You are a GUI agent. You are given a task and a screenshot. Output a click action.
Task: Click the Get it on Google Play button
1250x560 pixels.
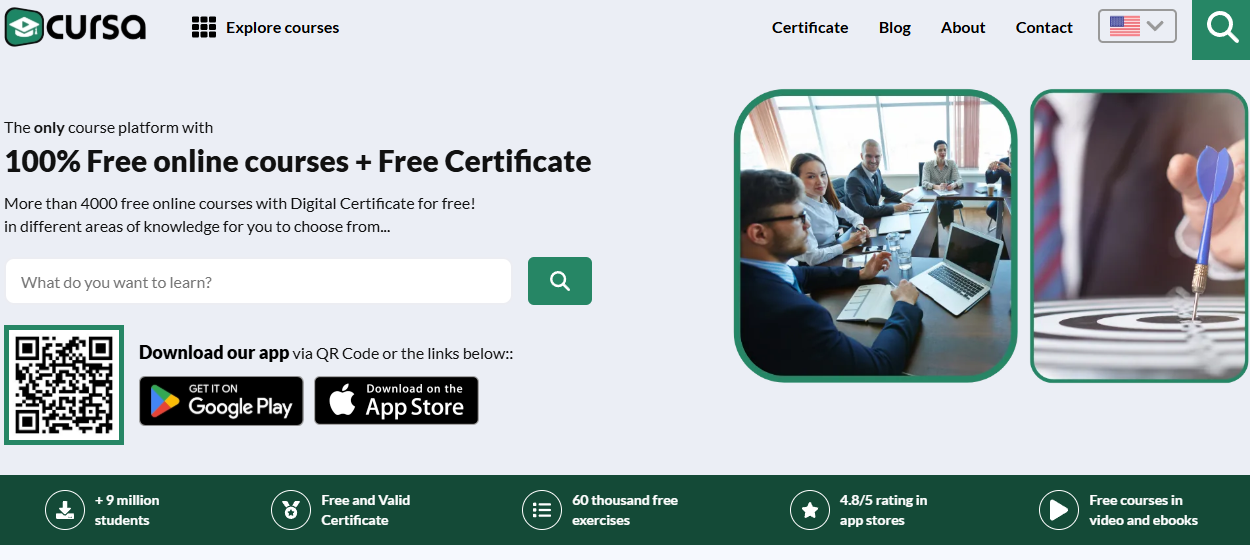click(221, 401)
